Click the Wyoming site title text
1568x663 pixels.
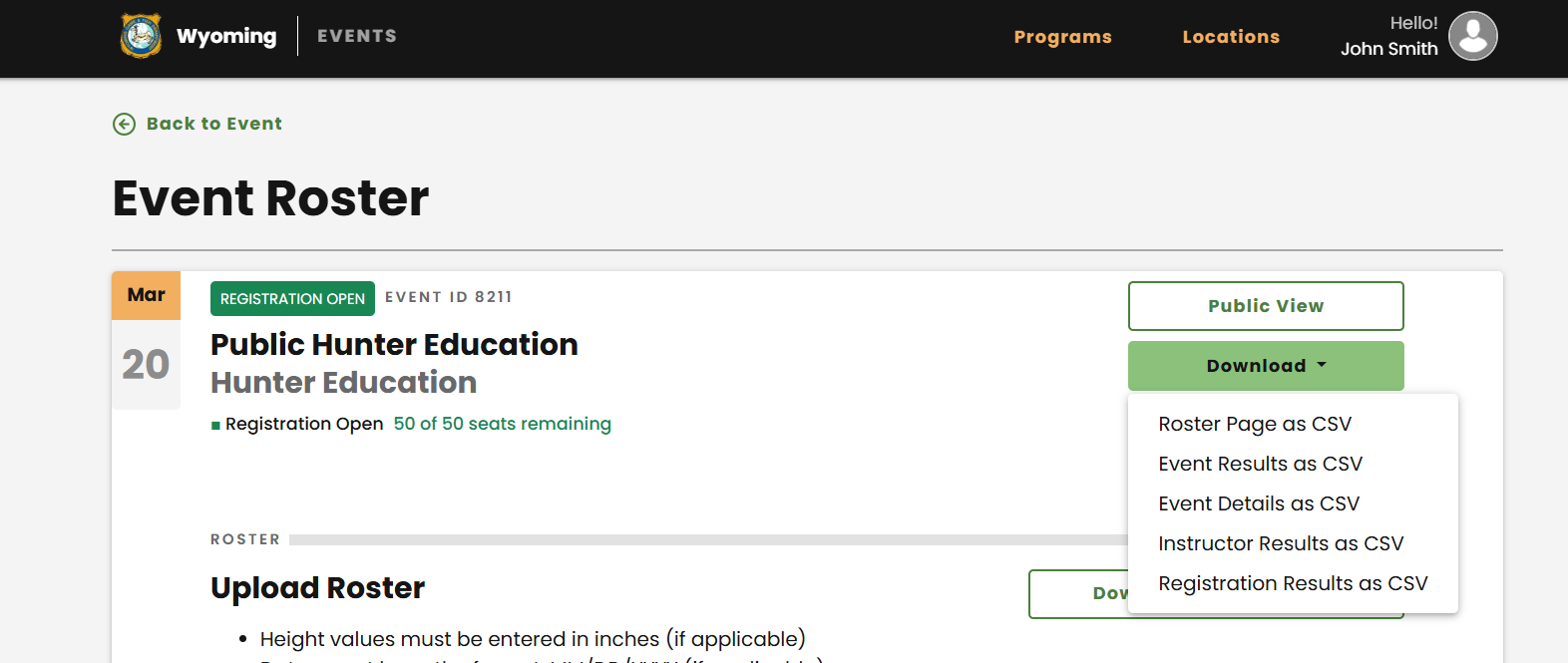(226, 36)
